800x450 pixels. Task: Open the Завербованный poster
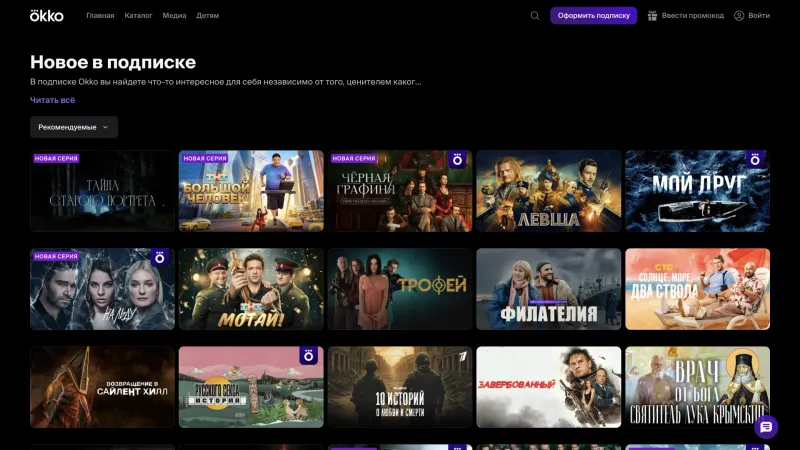548,387
